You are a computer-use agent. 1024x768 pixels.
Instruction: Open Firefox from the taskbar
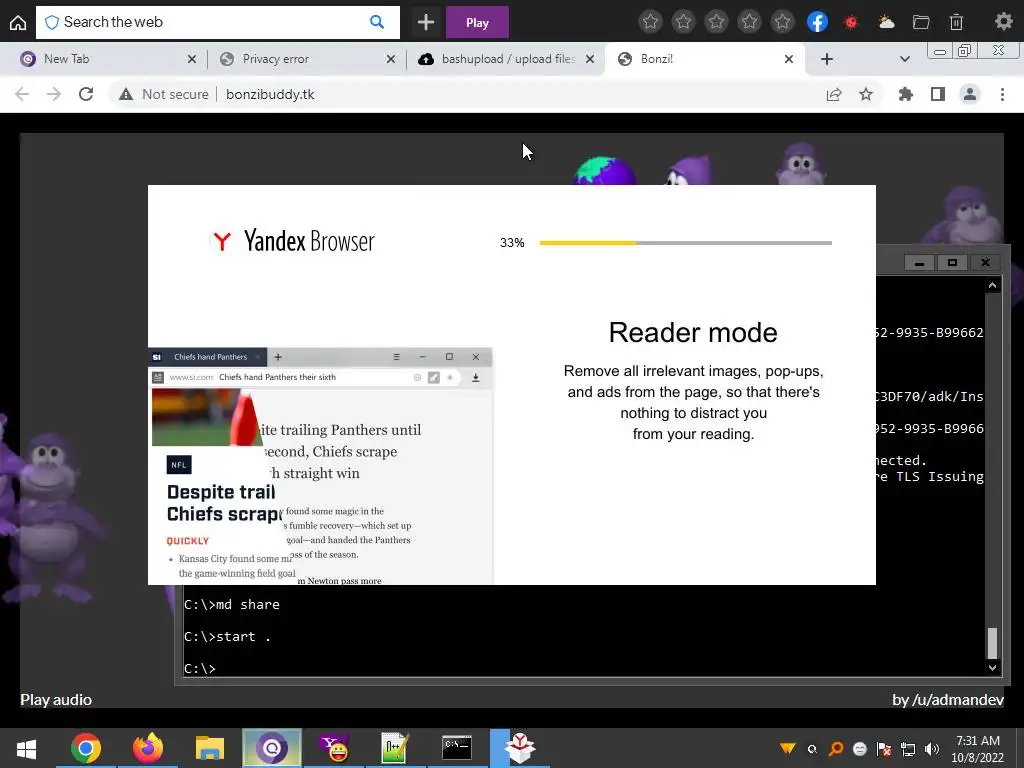[148, 748]
